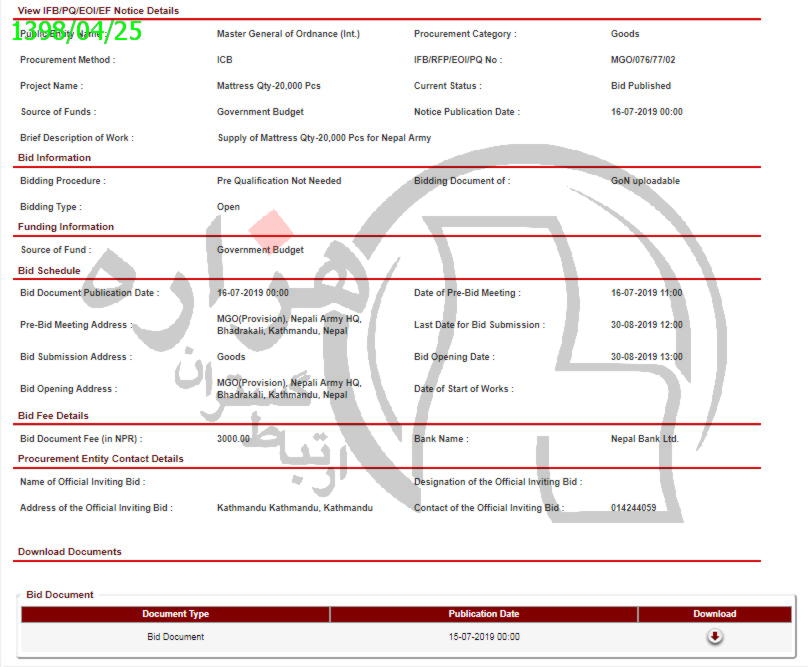
Task: Select the Bid Document row label
Action: (175, 637)
